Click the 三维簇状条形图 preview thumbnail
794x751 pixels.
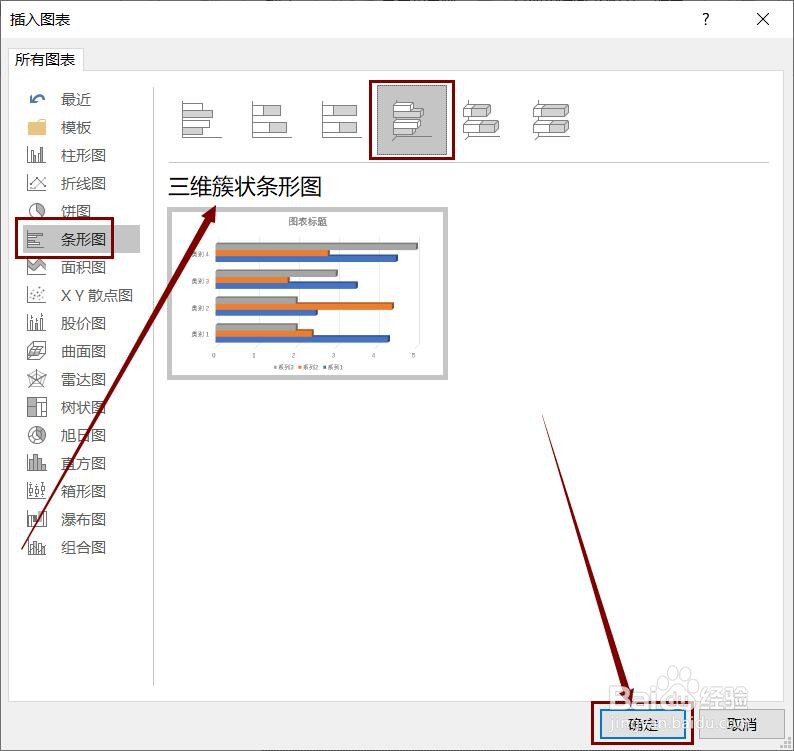pos(307,293)
